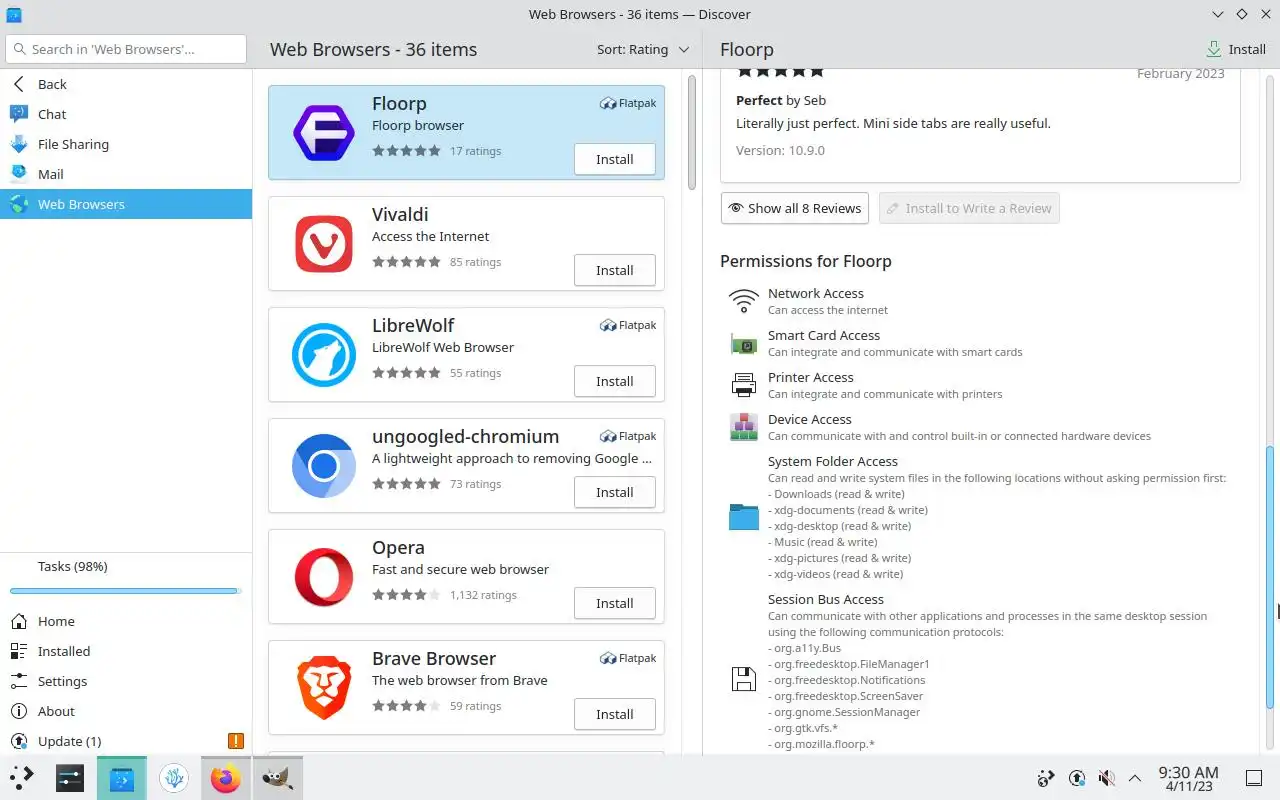Install ungoogled-chromium
This screenshot has width=1280, height=800.
point(615,492)
